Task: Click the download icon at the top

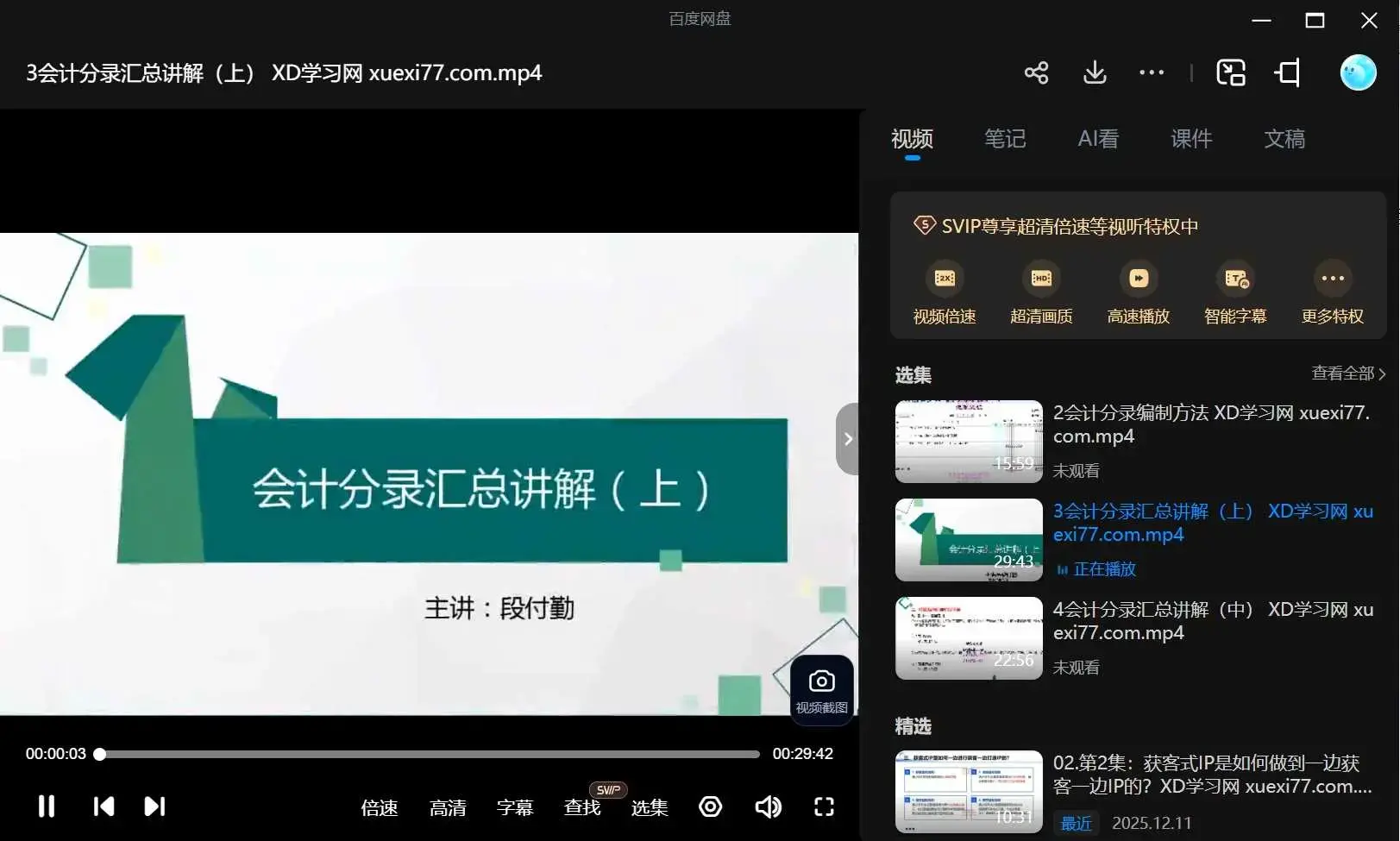Action: (x=1094, y=72)
